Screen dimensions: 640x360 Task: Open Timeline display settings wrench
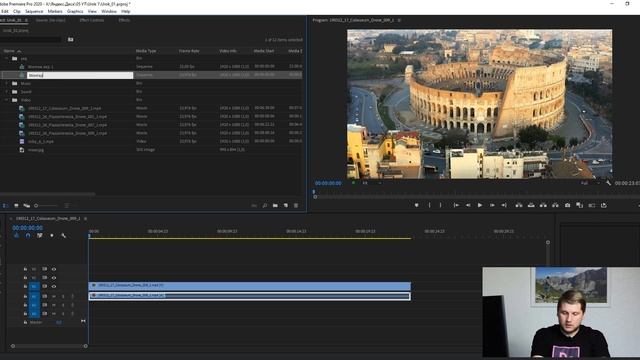click(63, 236)
